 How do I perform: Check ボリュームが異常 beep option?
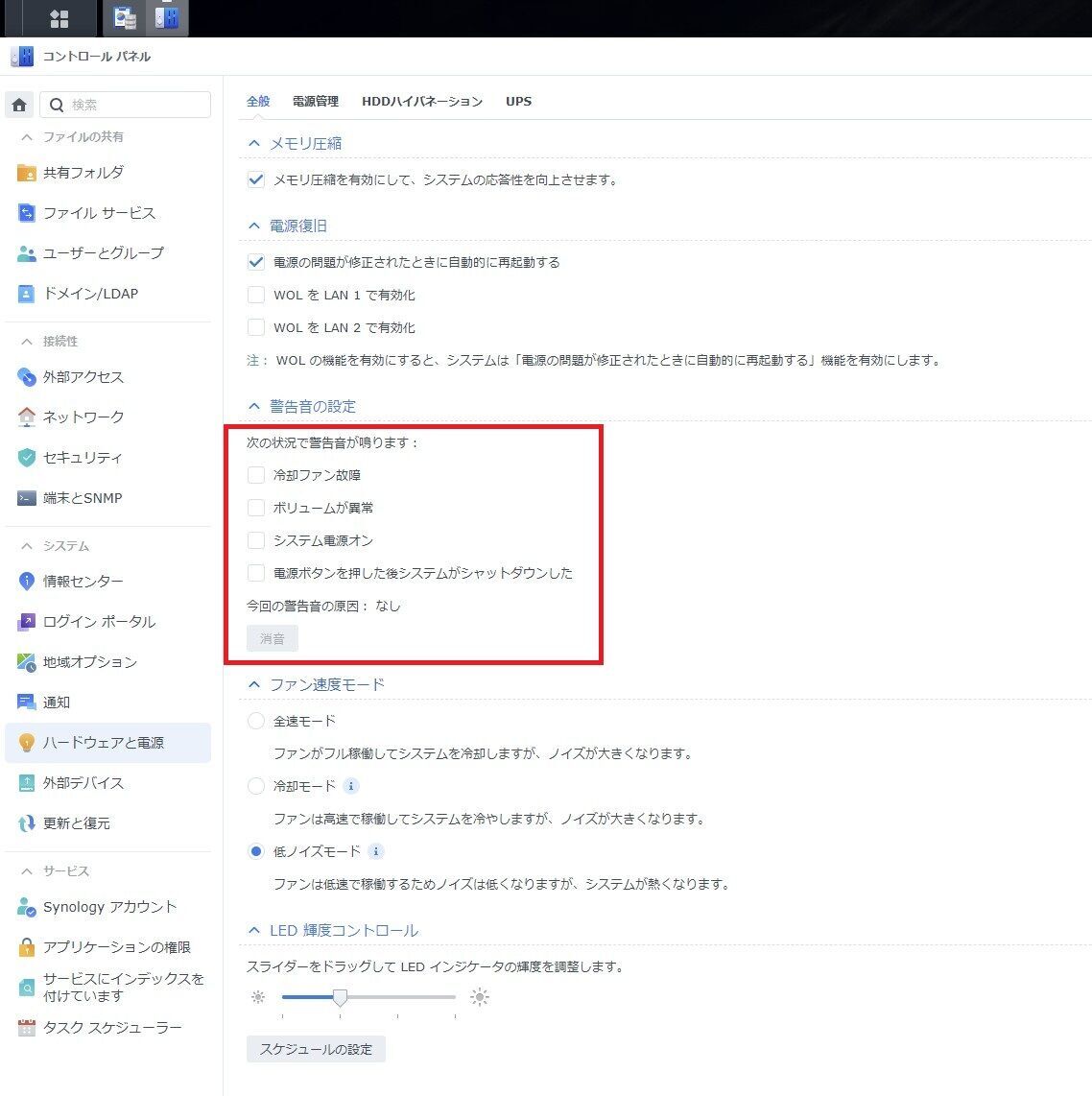pos(255,508)
